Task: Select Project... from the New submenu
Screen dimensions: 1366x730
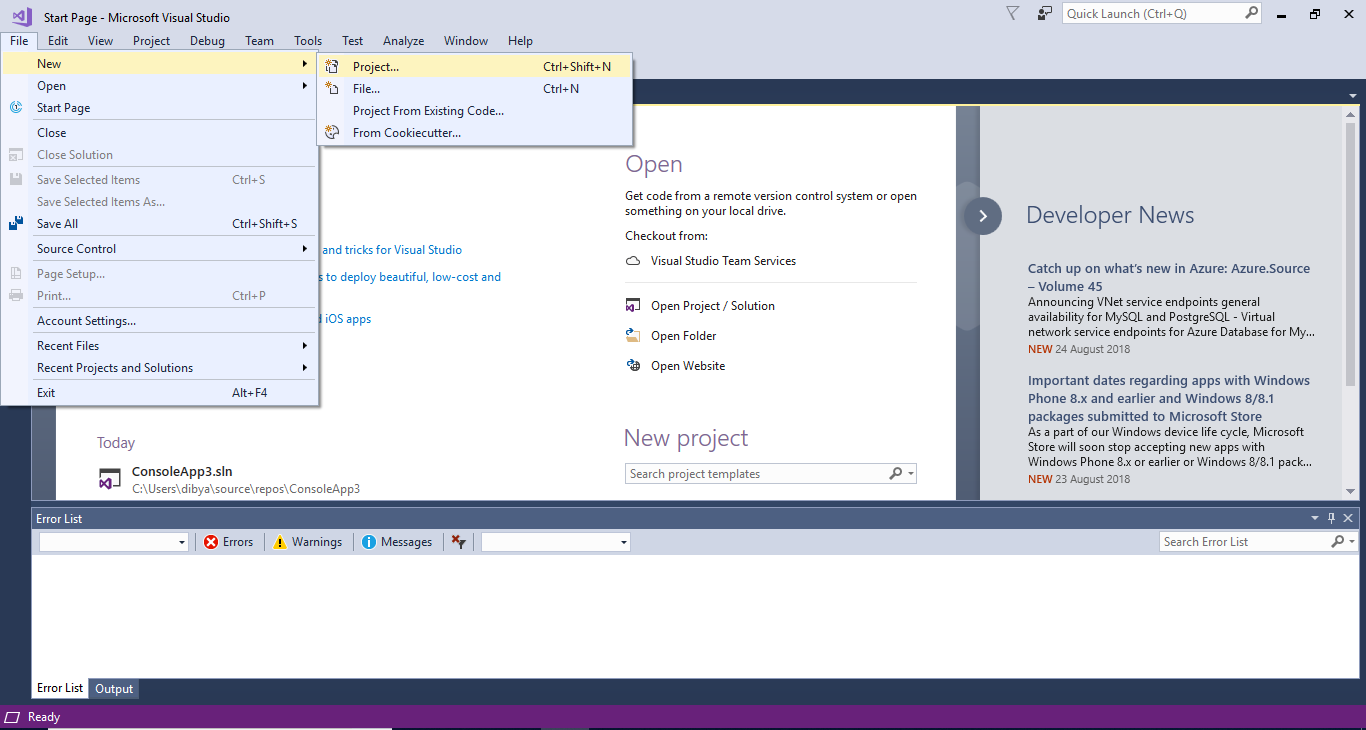Action: (475, 67)
